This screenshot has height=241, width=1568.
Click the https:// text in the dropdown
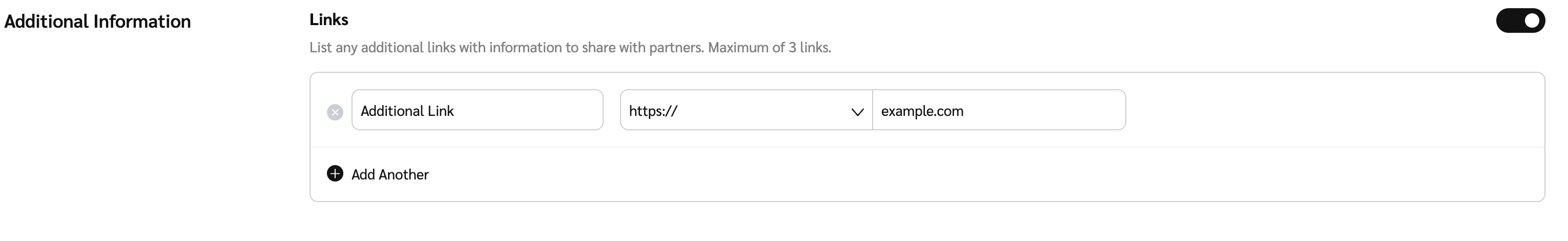coord(653,111)
